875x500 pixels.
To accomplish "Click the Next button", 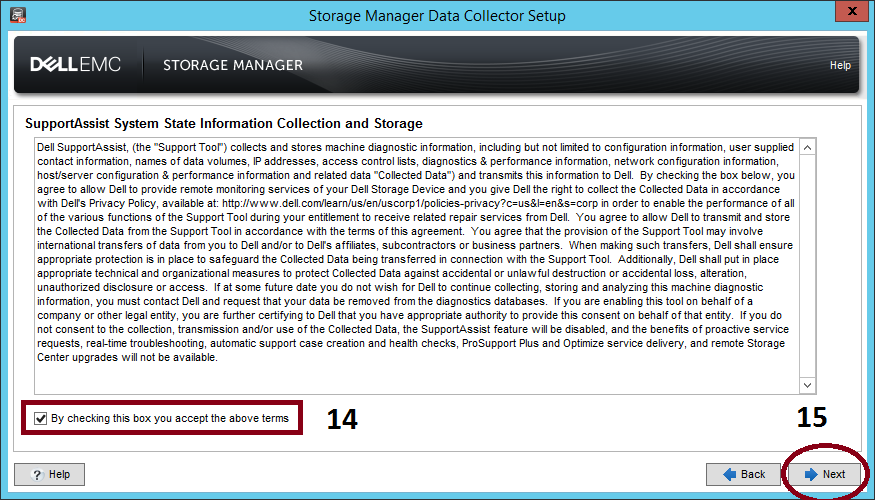I will tap(824, 474).
